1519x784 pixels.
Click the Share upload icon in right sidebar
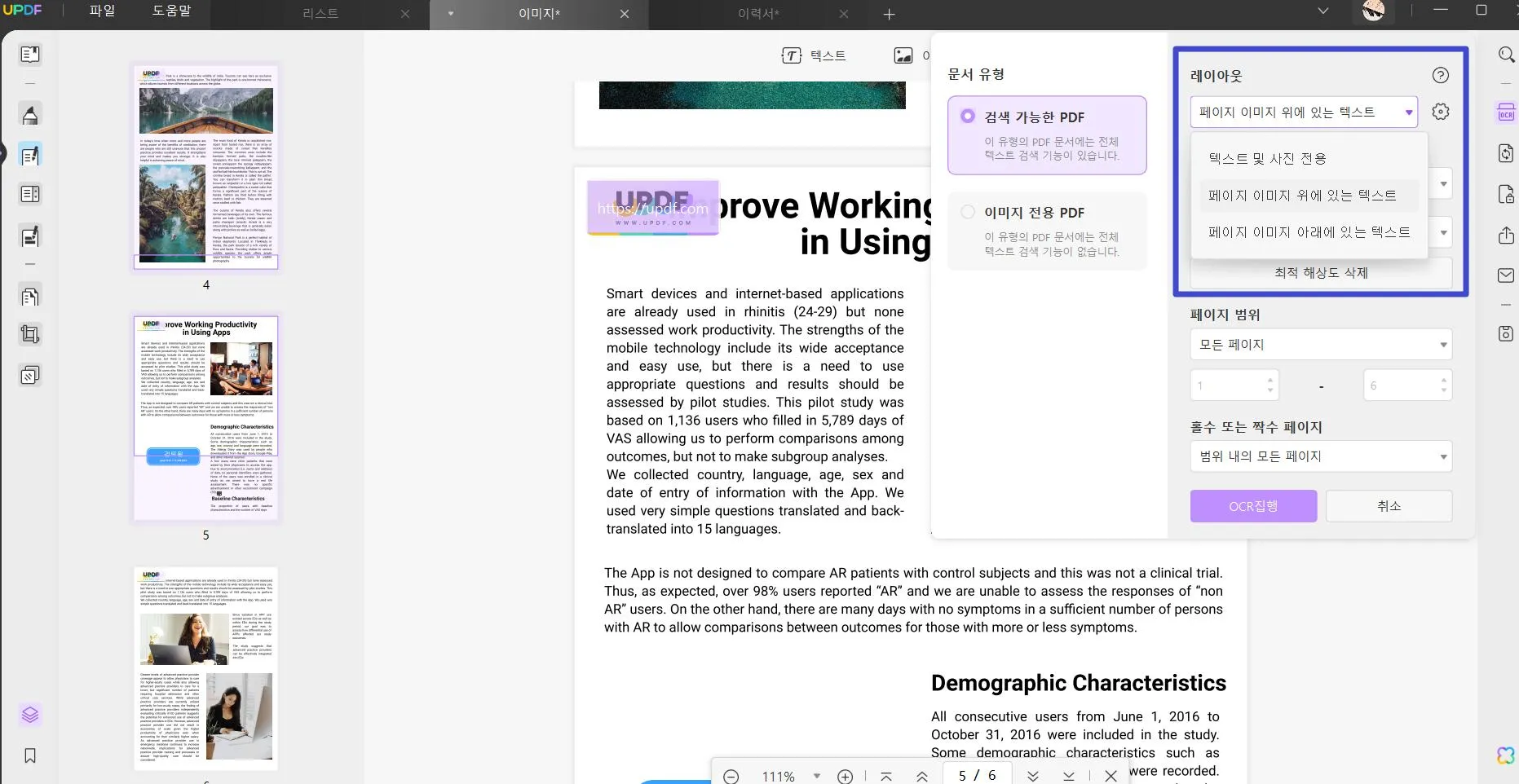point(1506,235)
